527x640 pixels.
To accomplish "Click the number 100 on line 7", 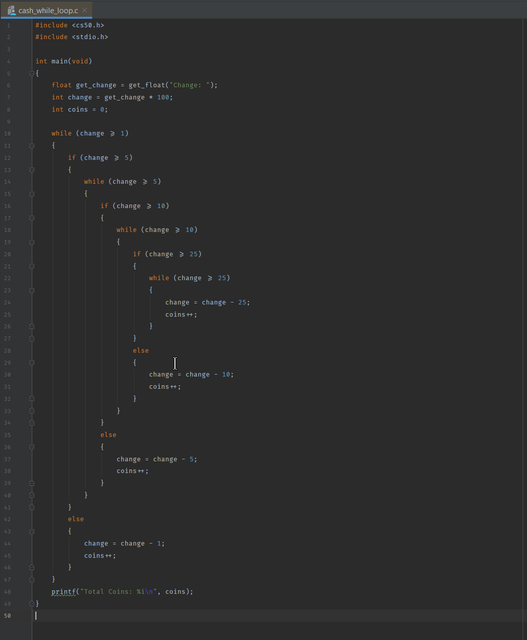I will point(163,98).
